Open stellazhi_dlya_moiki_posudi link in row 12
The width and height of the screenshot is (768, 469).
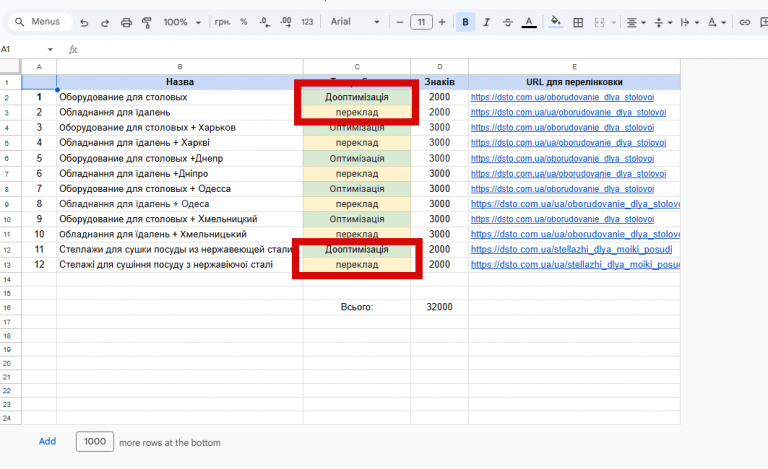pos(571,249)
